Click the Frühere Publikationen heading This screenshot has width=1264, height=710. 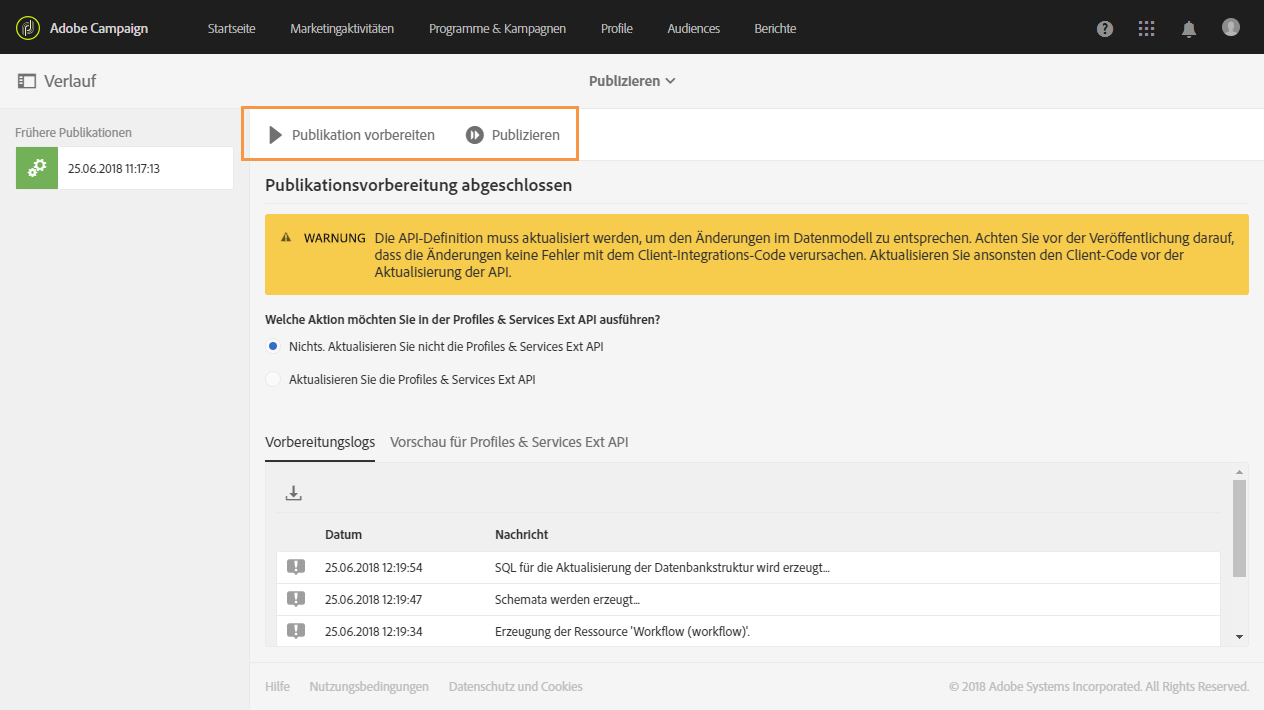tap(73, 132)
